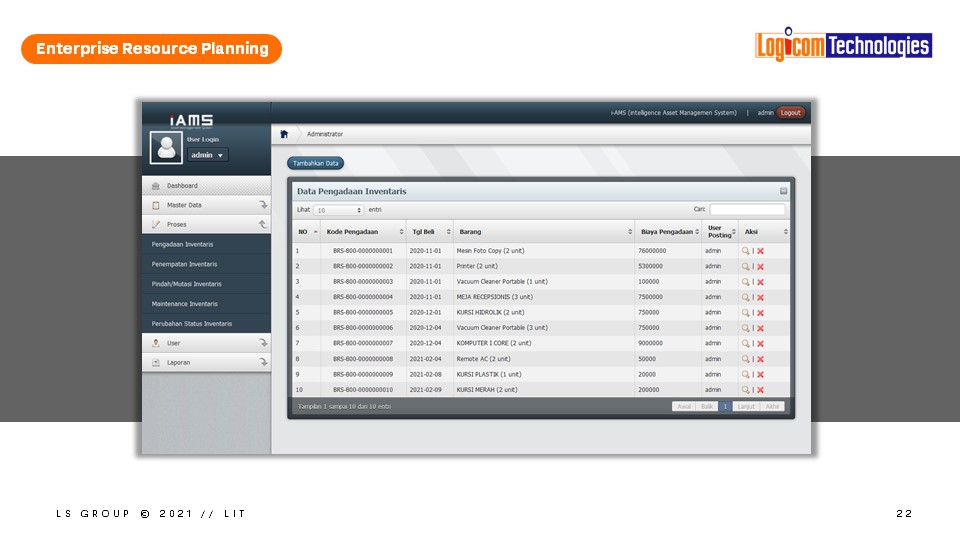Select Penempatan Inventaris in sidebar
This screenshot has height=540, width=960.
tap(185, 264)
